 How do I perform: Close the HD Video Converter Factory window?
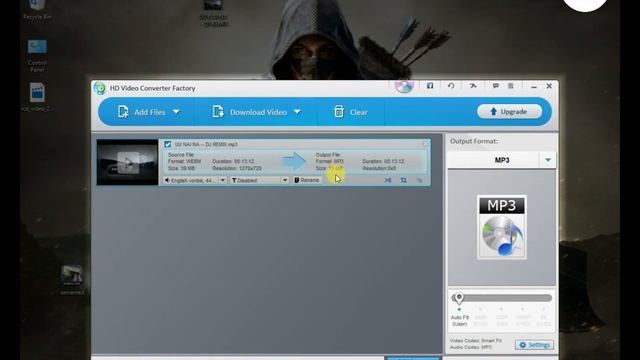(549, 86)
